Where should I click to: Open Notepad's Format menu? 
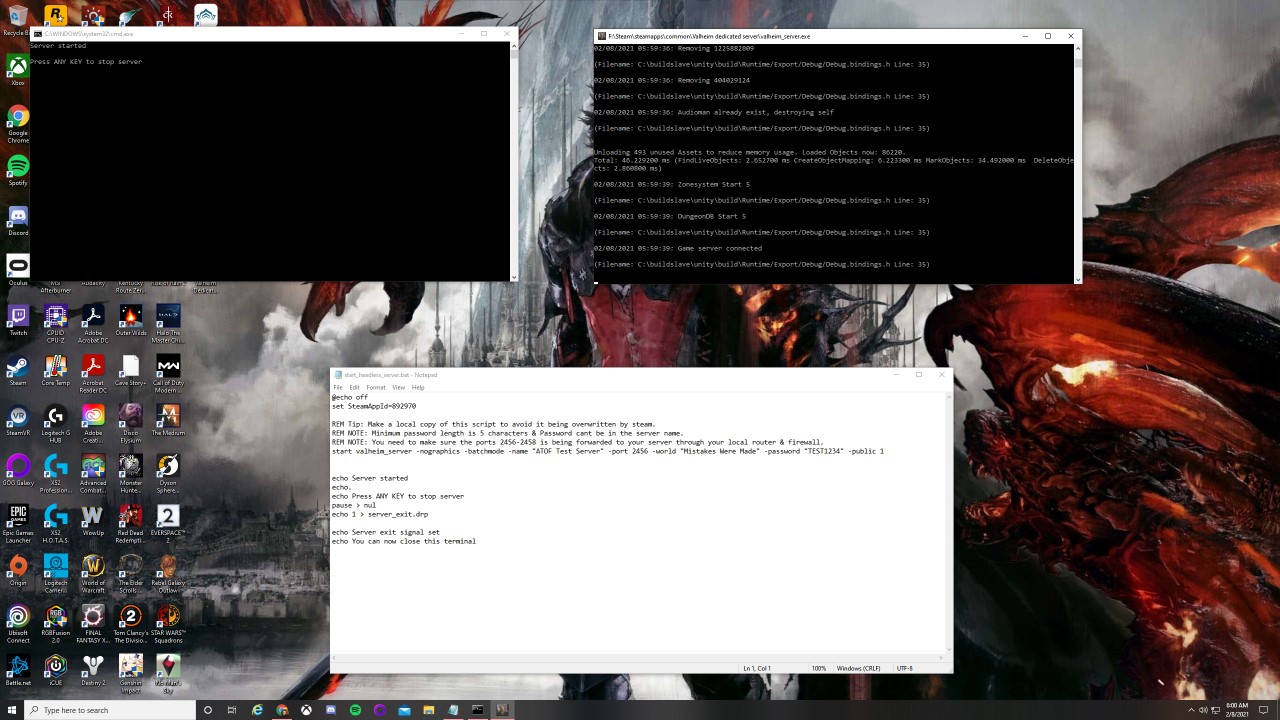coord(375,387)
